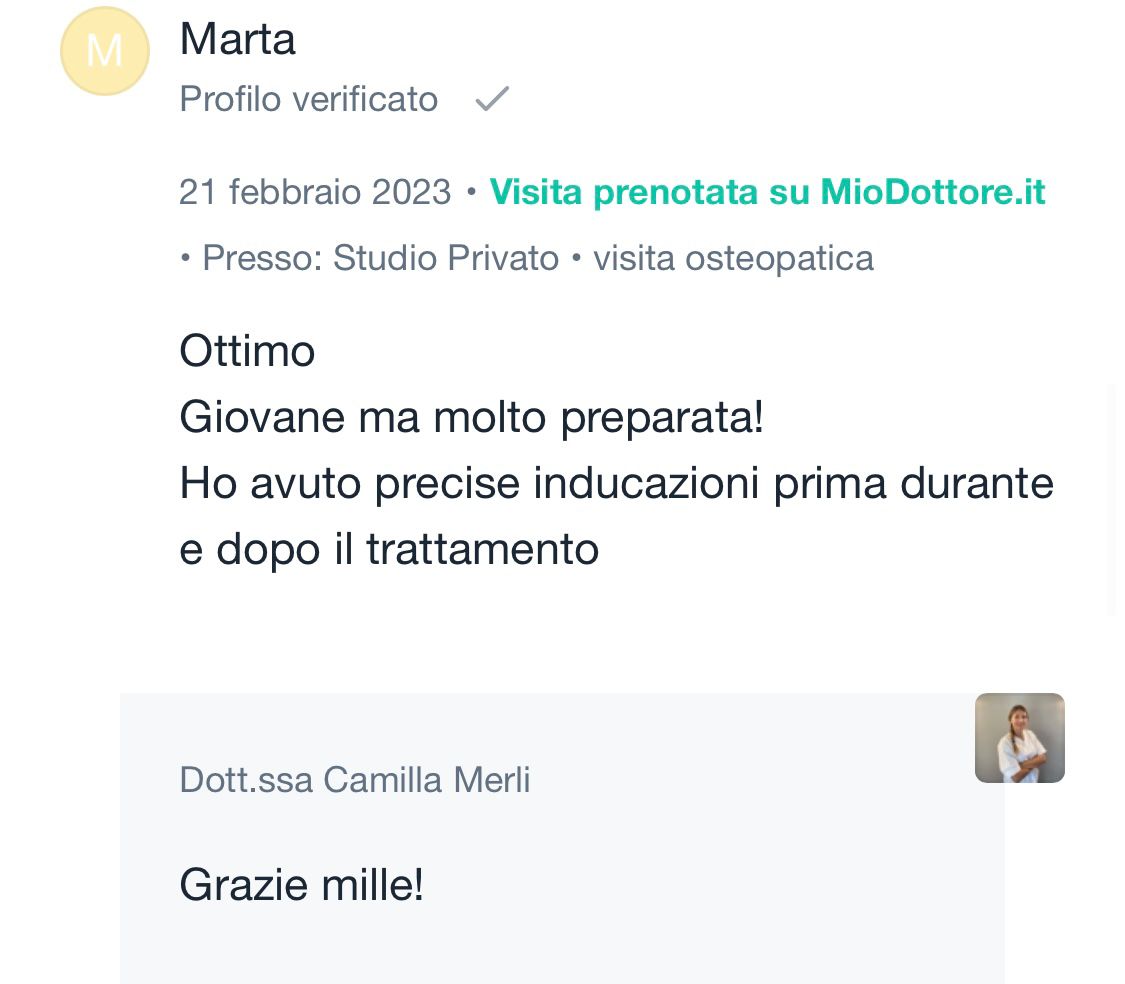Open Dott.ssa Camilla Merli's profile photo
The width and height of the screenshot is (1125, 984).
pos(1019,738)
